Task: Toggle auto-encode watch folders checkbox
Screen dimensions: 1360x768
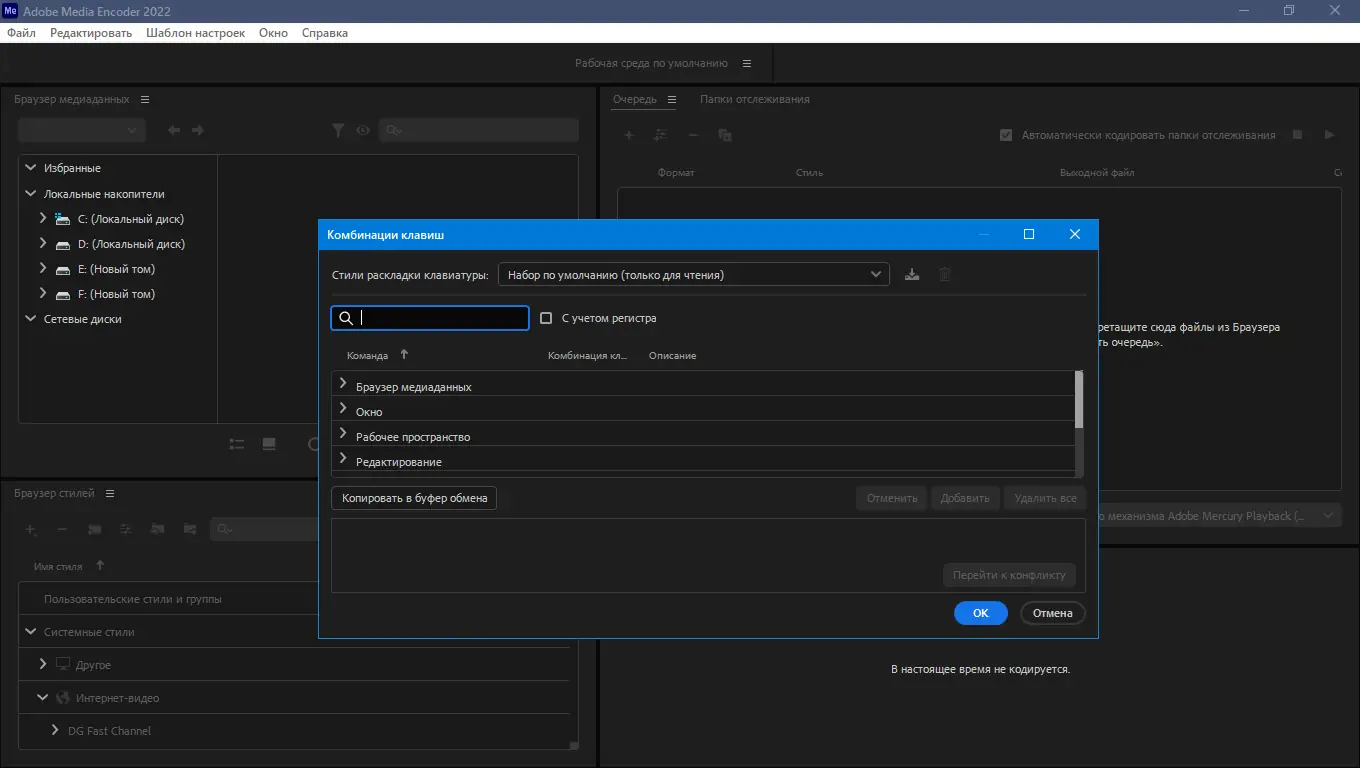Action: [1006, 135]
